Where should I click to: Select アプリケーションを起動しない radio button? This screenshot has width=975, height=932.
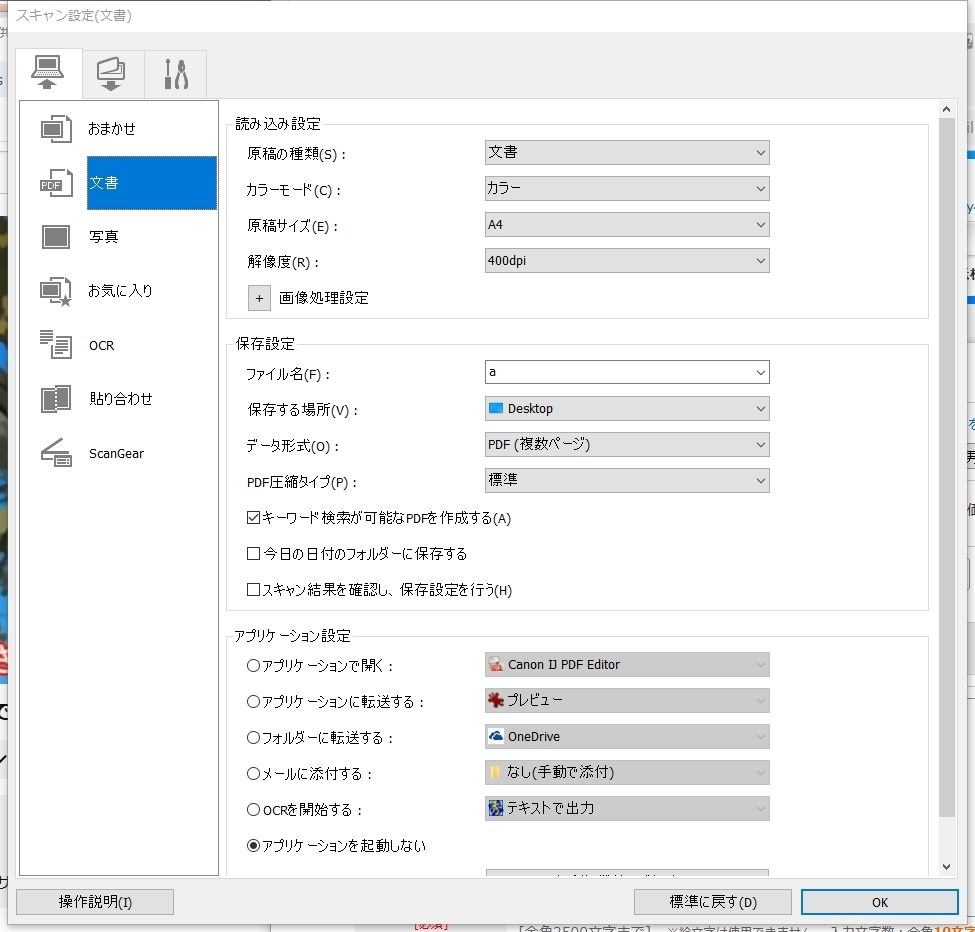pyautogui.click(x=253, y=846)
